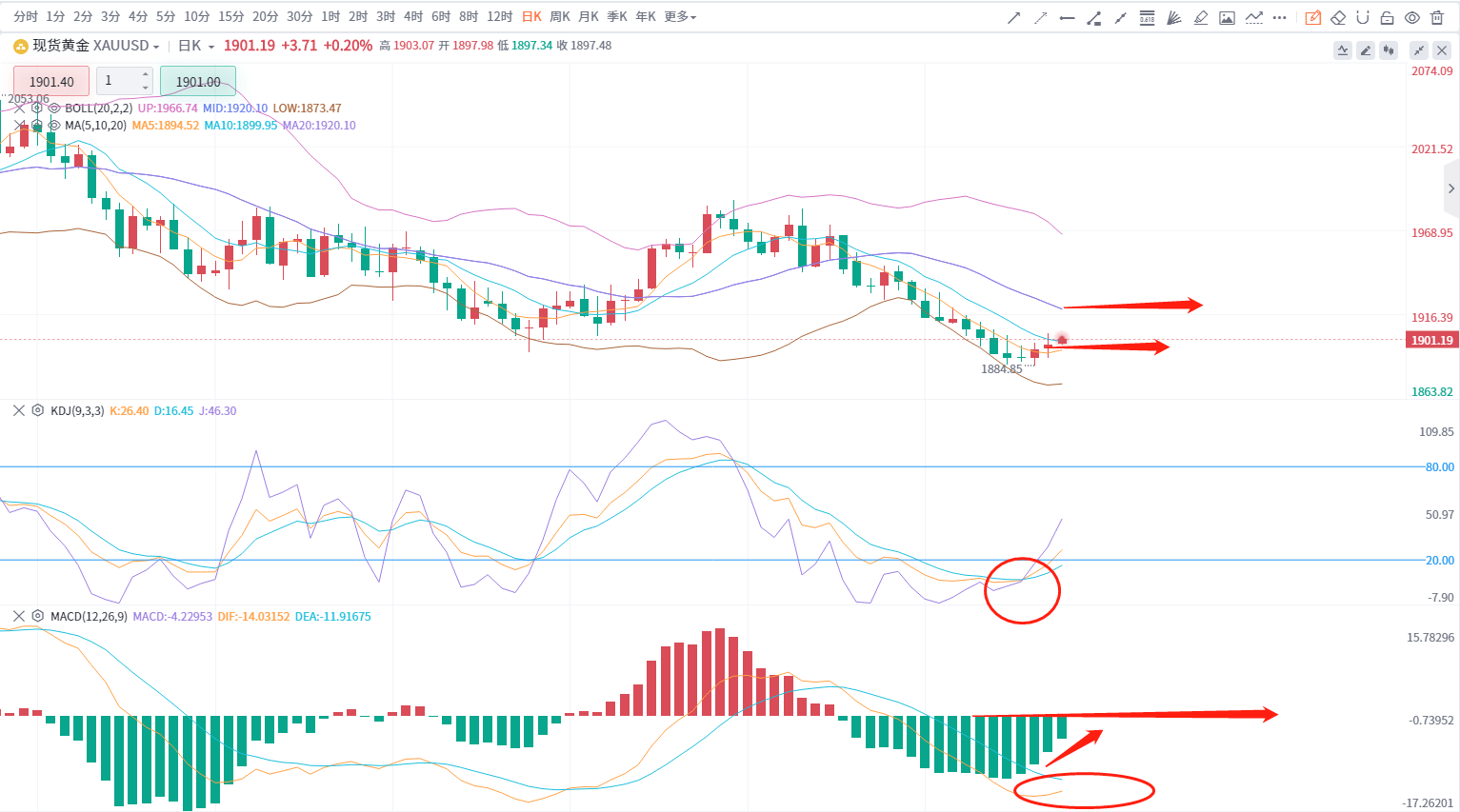This screenshot has height=812, width=1460.
Task: Open KDJ indicator settings hexagon icon
Action: point(37,411)
